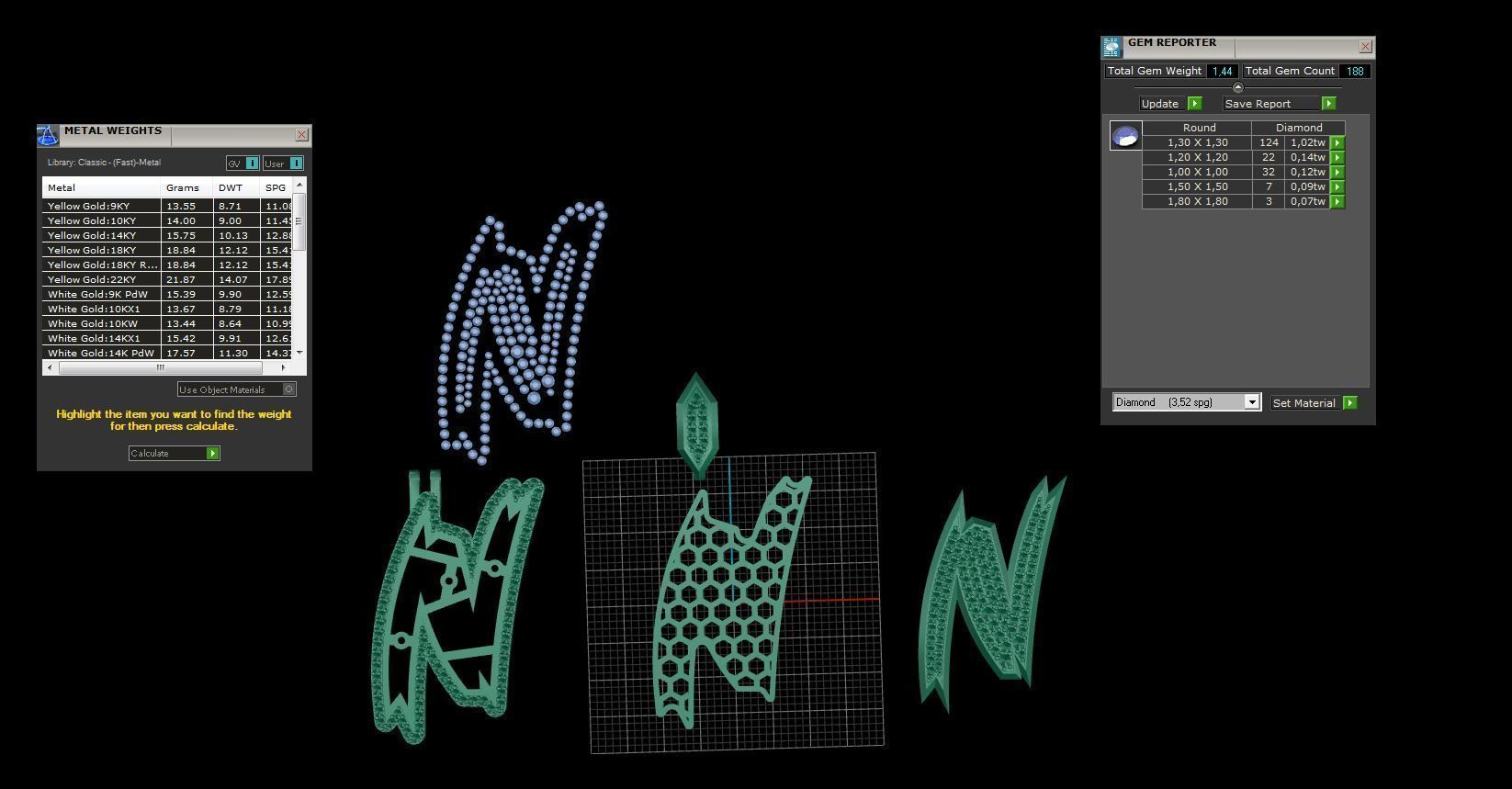Click the green arrow on Calculate

[212, 454]
